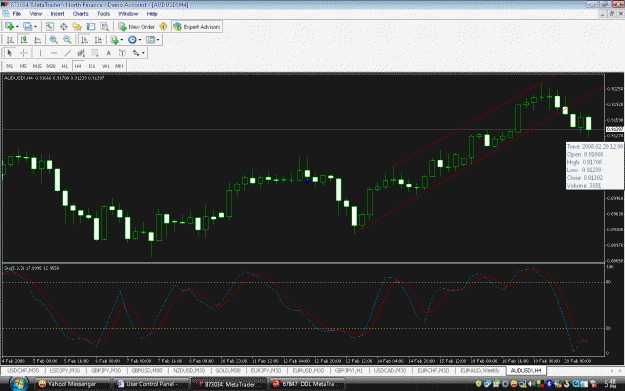Open a new chart window
The width and height of the screenshot is (625, 391).
(x=9, y=27)
